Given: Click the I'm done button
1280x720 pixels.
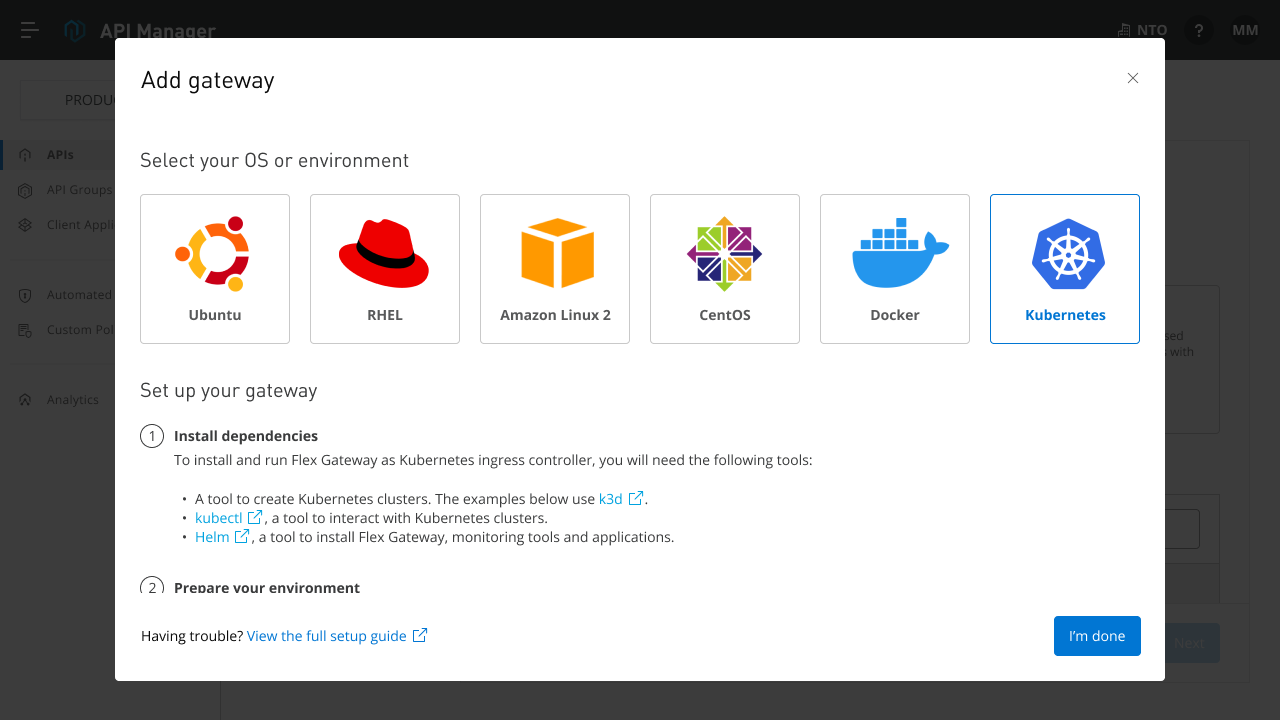Looking at the screenshot, I should pyautogui.click(x=1097, y=636).
